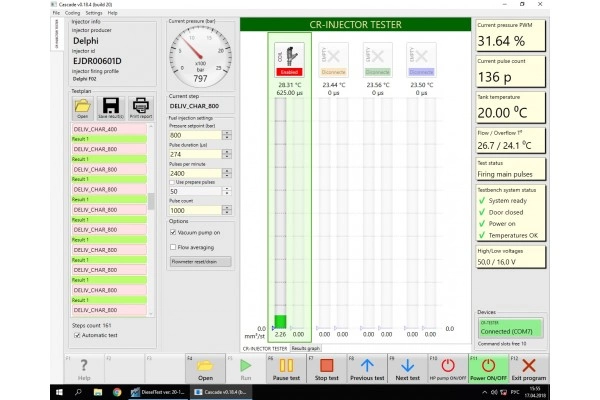Open the Settings menu
600x400 pixels.
[x=94, y=13]
